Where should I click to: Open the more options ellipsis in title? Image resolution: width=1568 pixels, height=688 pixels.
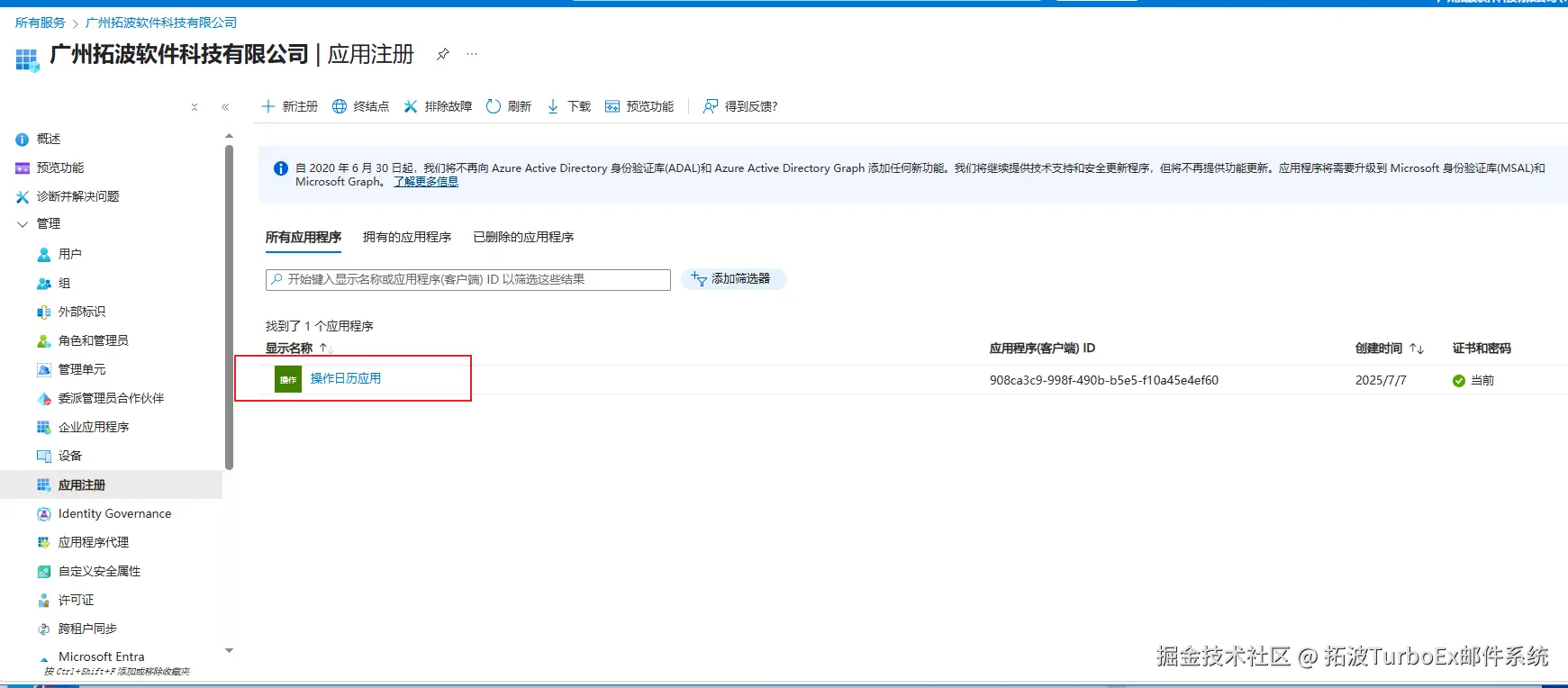point(472,54)
